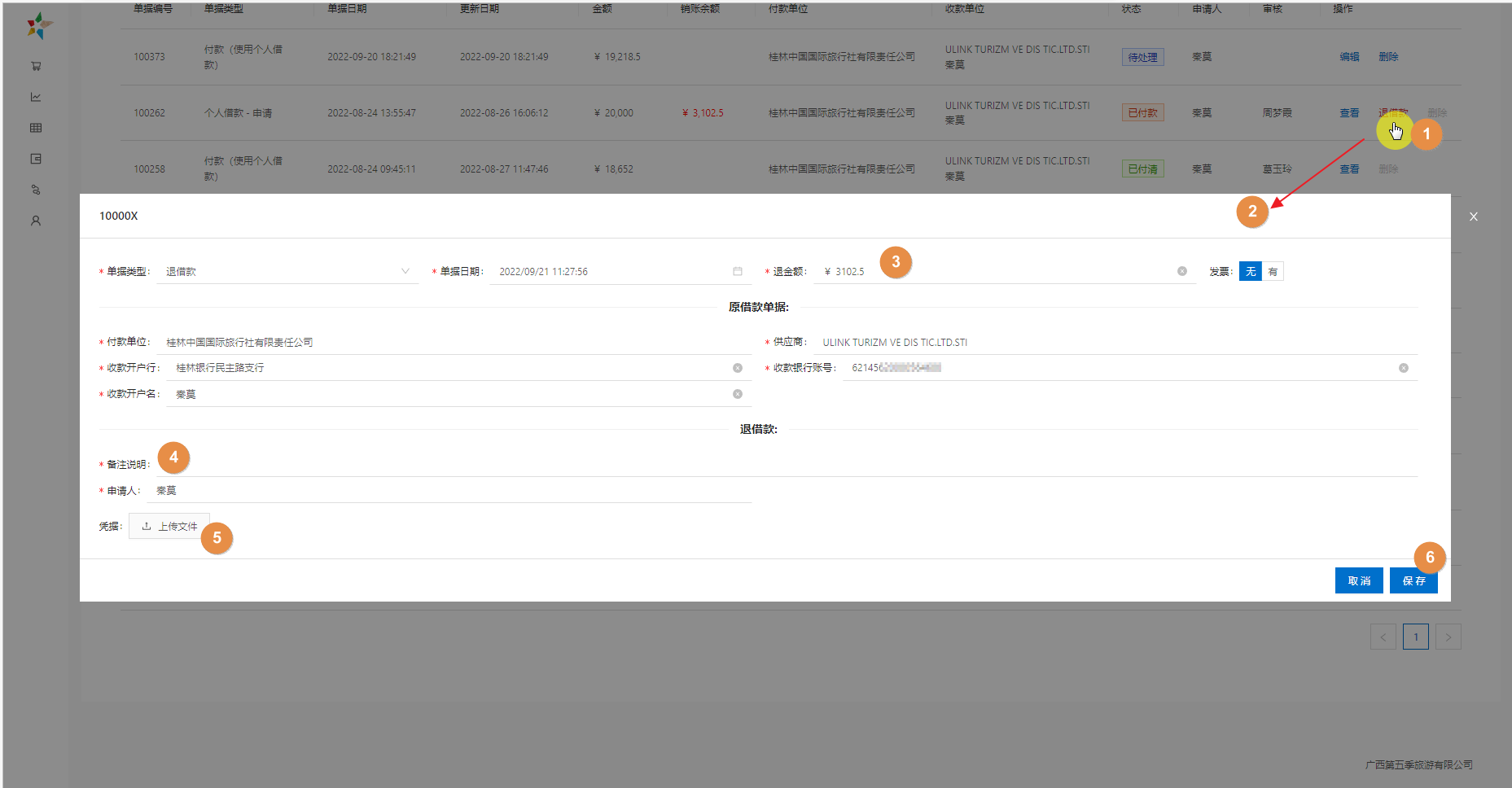Select 无 for the 发票 option

[x=1250, y=272]
